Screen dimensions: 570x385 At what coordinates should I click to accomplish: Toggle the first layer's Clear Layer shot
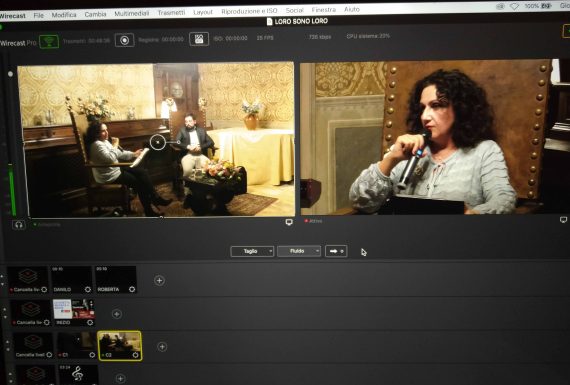click(x=28, y=280)
